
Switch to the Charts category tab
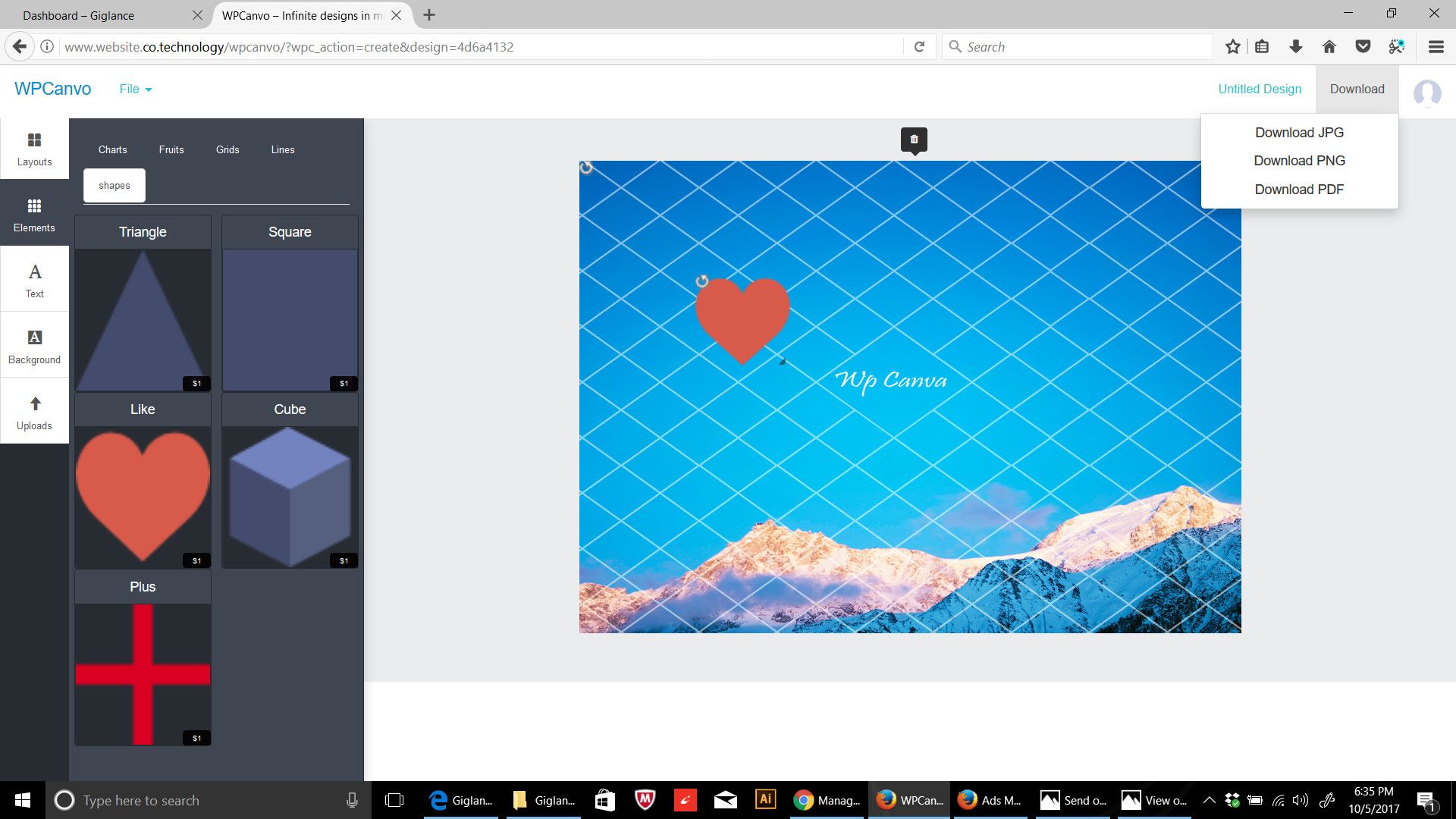(112, 149)
